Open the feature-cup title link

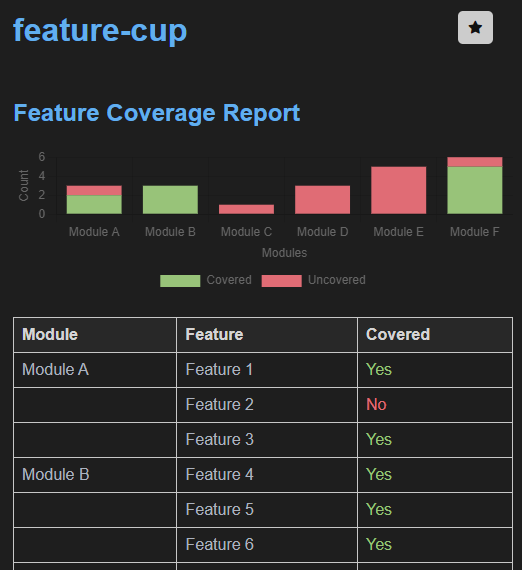(100, 31)
